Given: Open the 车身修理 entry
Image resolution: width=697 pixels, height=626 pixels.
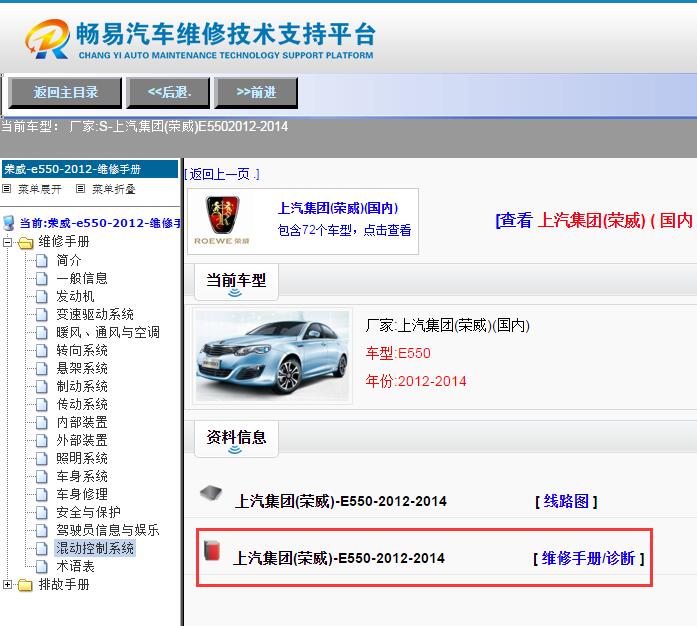Looking at the screenshot, I should pos(82,494).
